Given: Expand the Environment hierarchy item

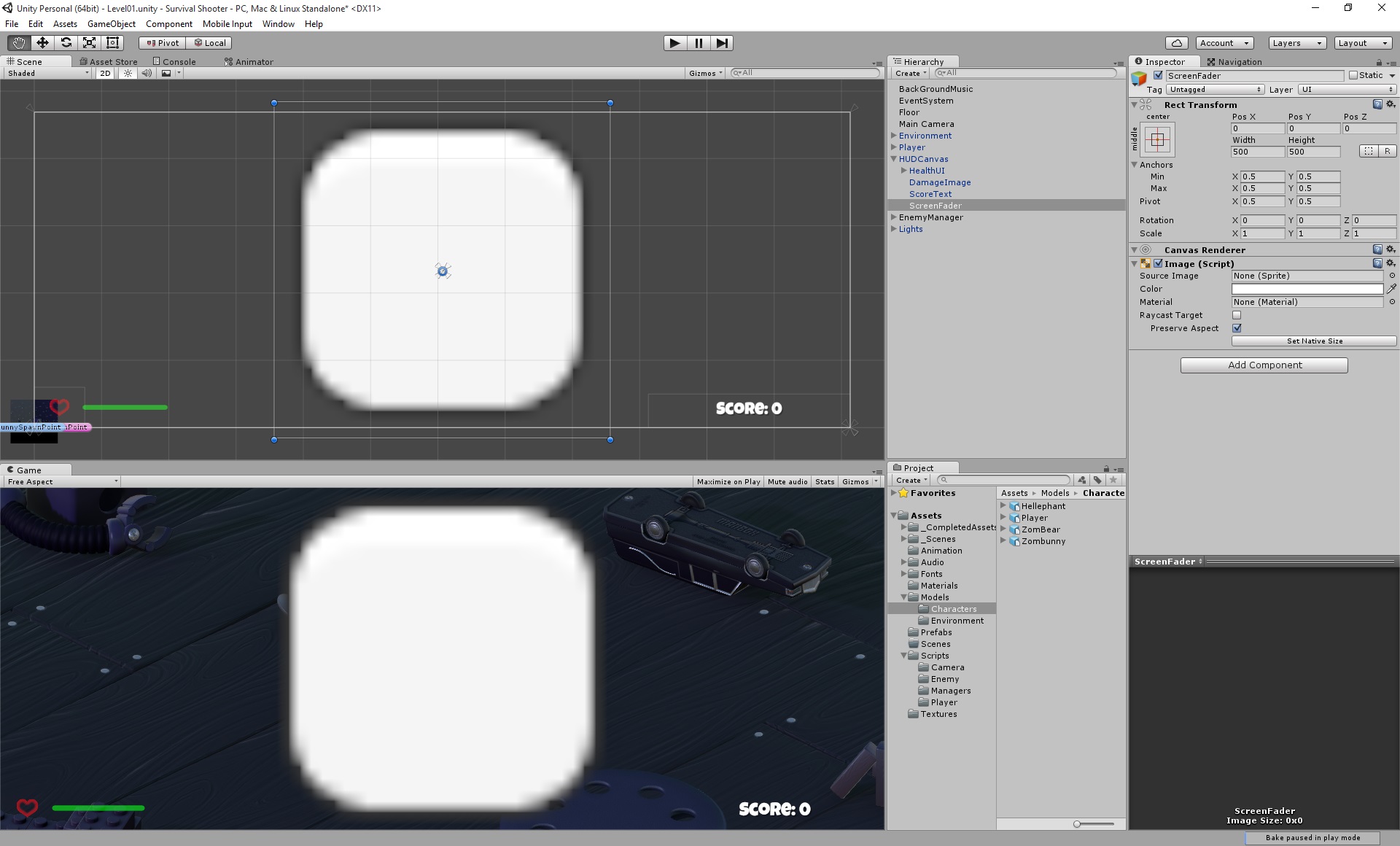Looking at the screenshot, I should [x=893, y=136].
